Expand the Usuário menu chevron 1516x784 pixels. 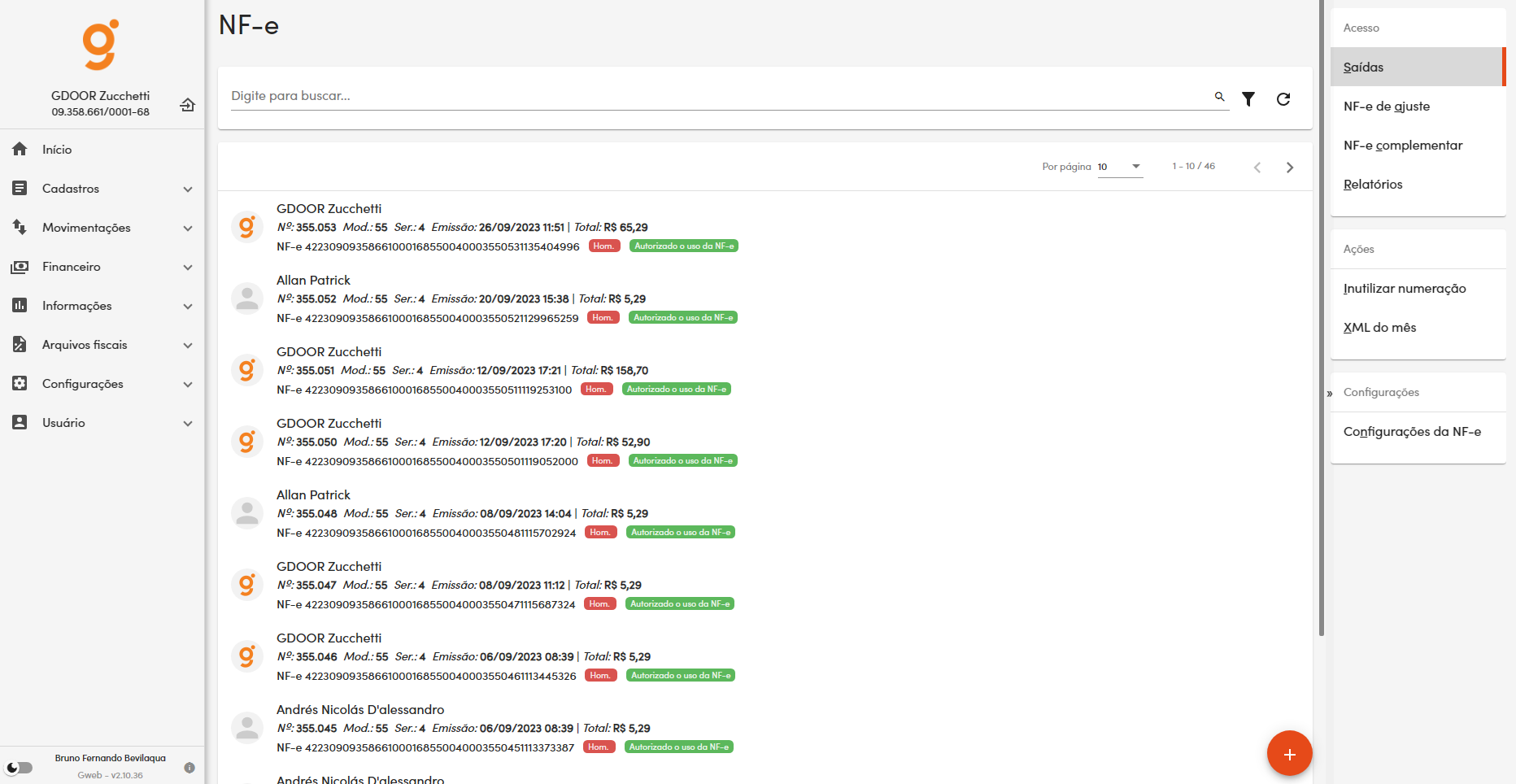(188, 423)
